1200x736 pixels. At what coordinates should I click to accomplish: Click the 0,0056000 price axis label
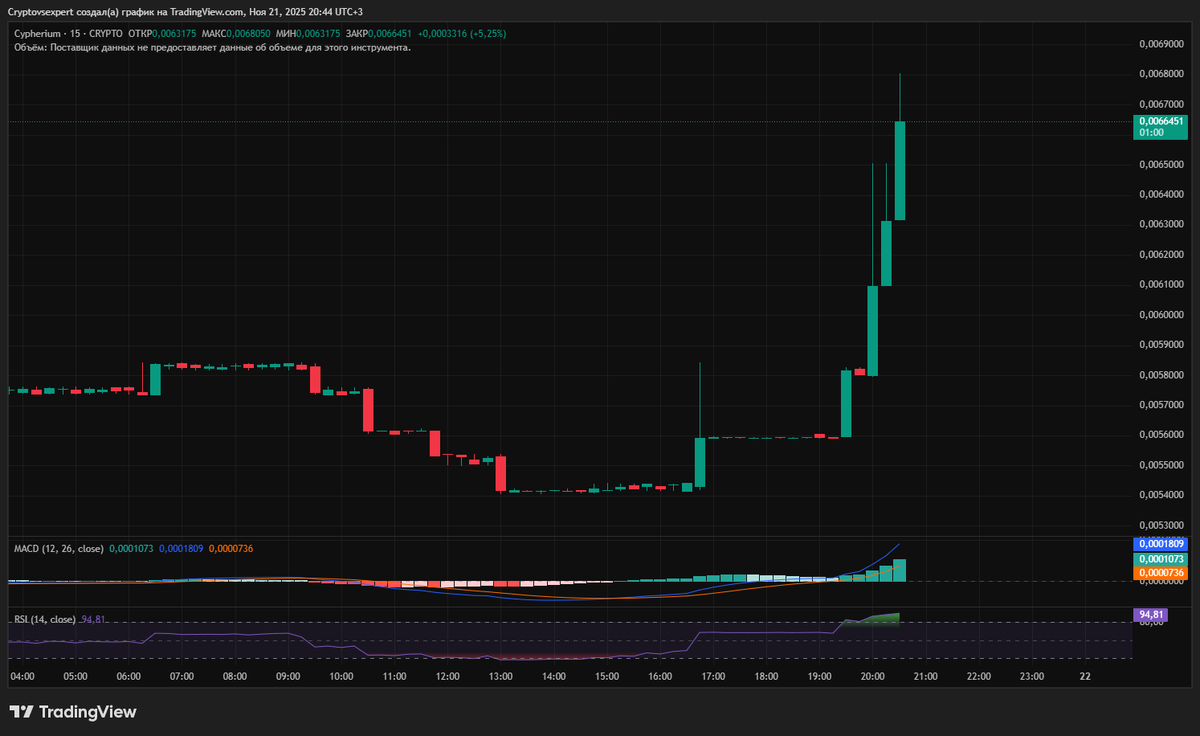click(1161, 434)
